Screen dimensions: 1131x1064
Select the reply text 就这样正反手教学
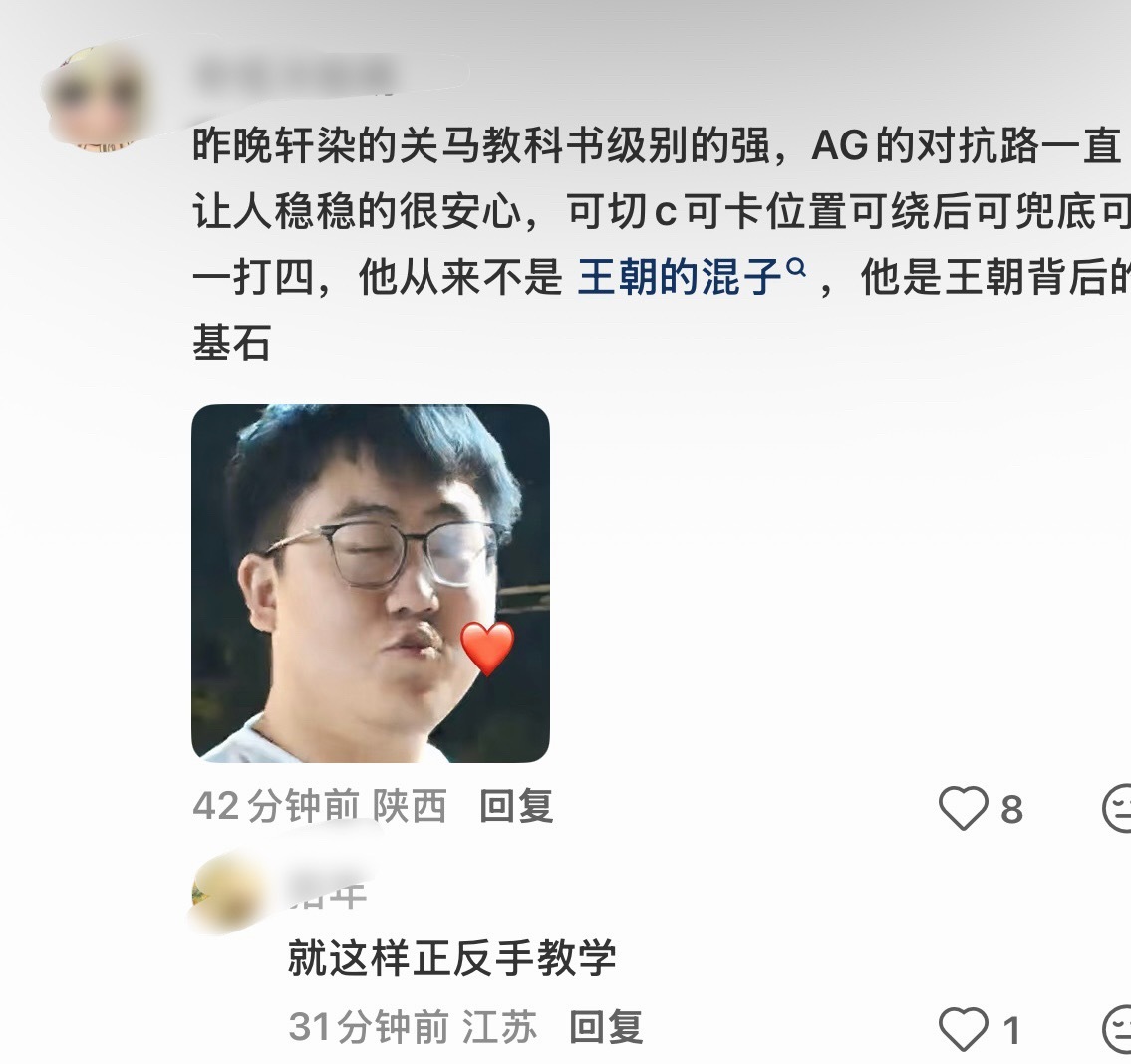452,958
